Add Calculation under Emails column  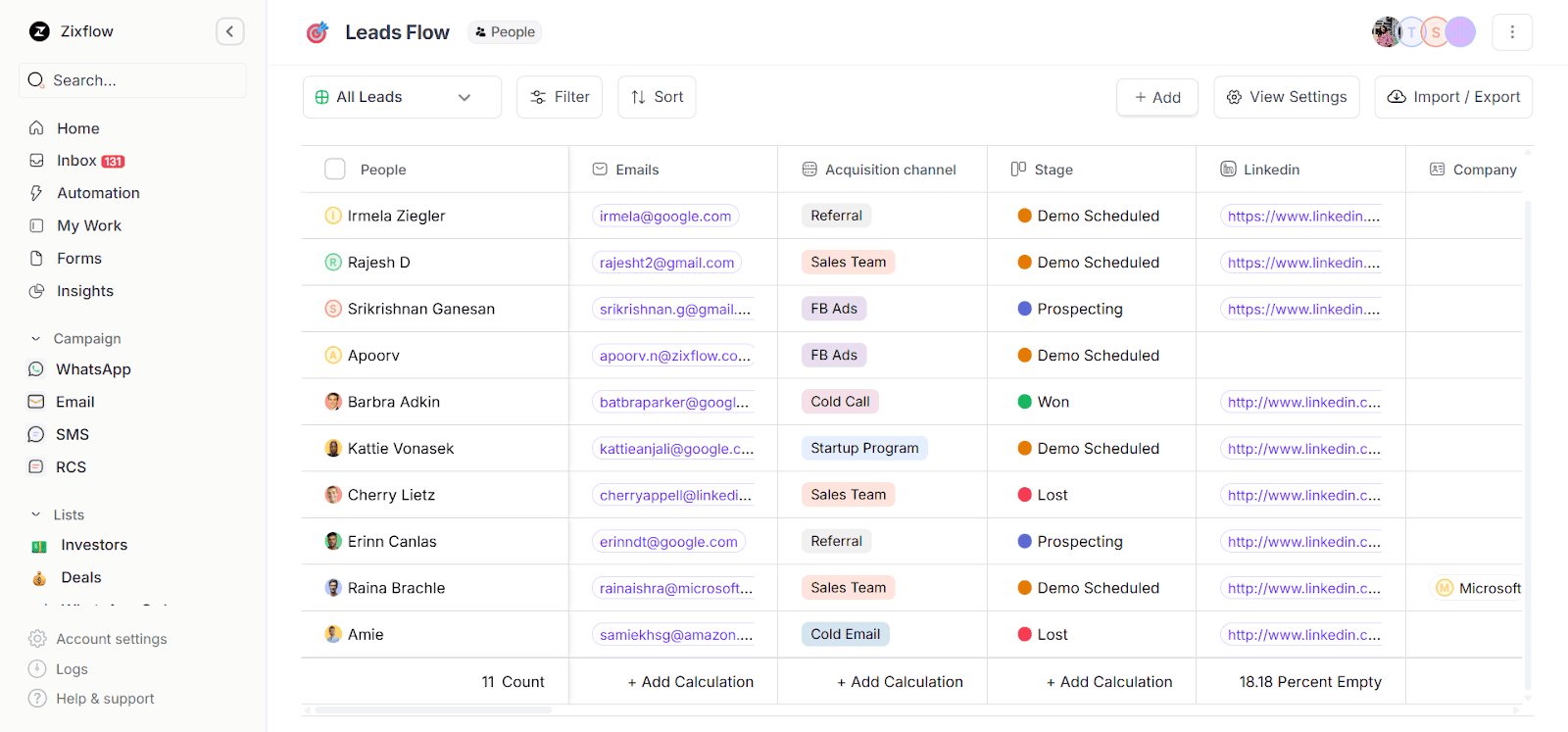click(691, 682)
